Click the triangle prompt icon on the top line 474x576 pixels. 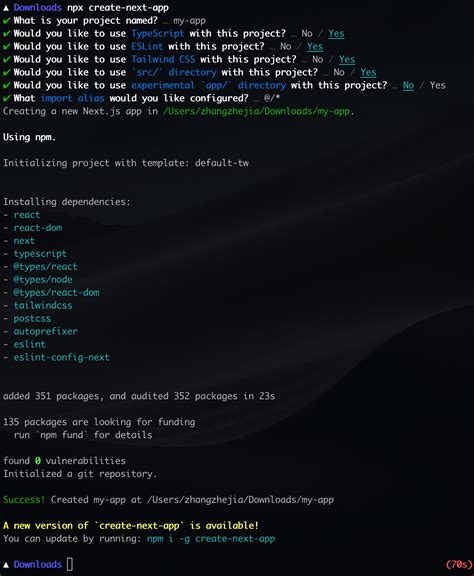pos(6,8)
